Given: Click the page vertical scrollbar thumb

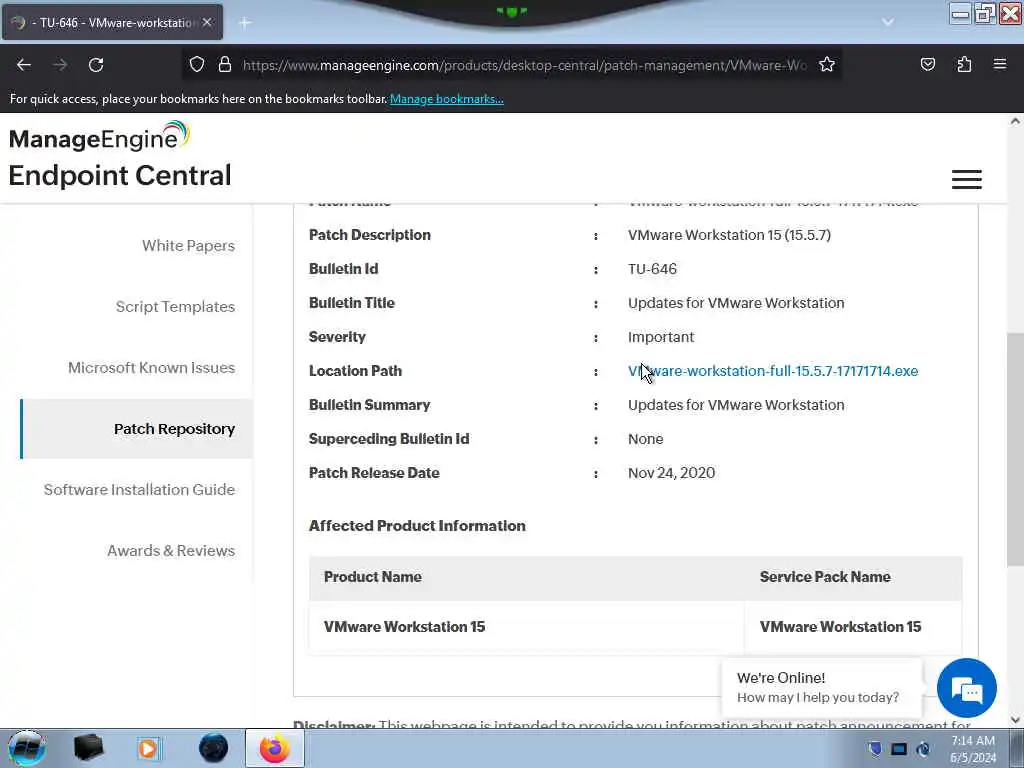Looking at the screenshot, I should [1015, 451].
